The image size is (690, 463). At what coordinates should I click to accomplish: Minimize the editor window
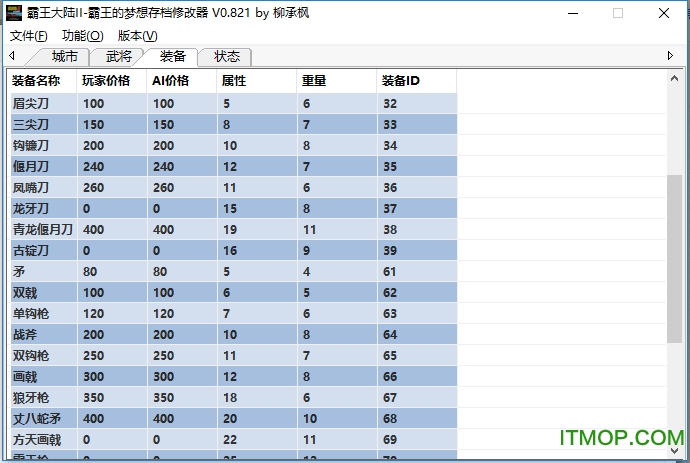(x=573, y=13)
